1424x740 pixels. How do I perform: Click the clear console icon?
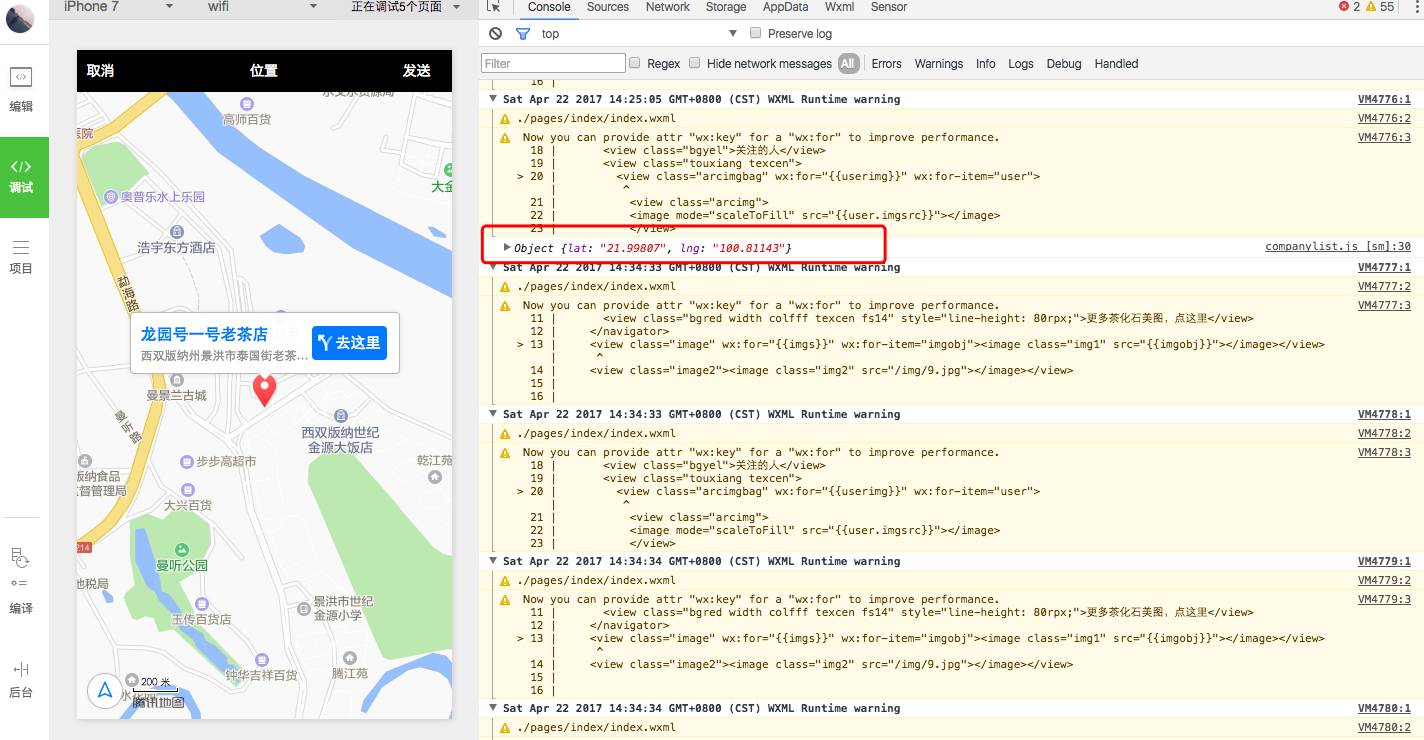(x=495, y=34)
